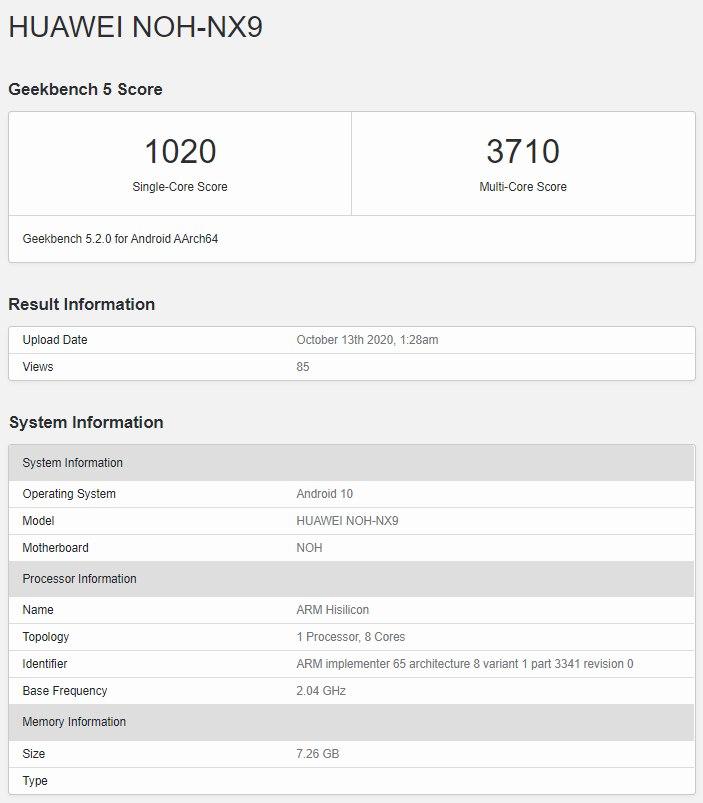The image size is (703, 803).
Task: Click the Android 10 operating system value
Action: (x=325, y=494)
